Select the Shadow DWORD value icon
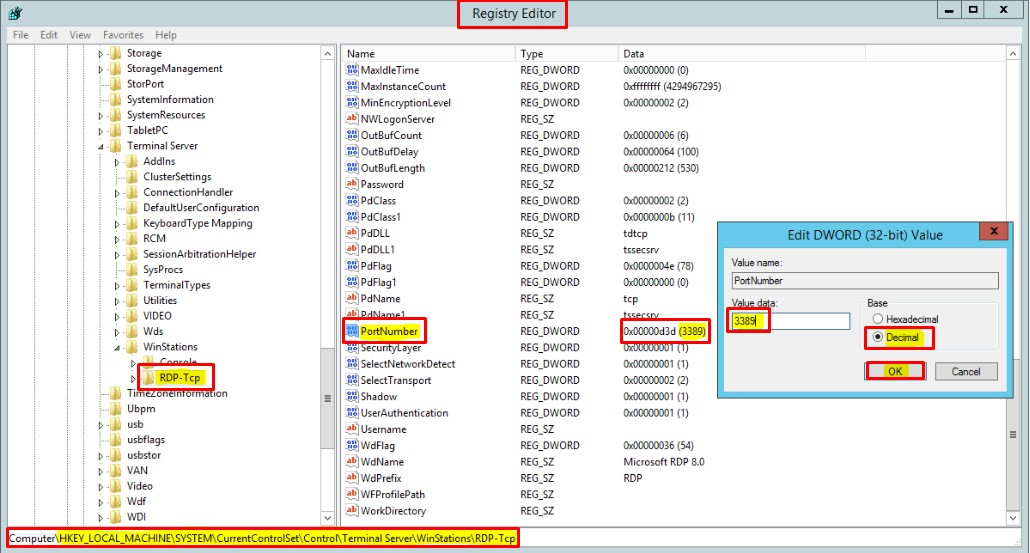The height and width of the screenshot is (553, 1030). 352,397
